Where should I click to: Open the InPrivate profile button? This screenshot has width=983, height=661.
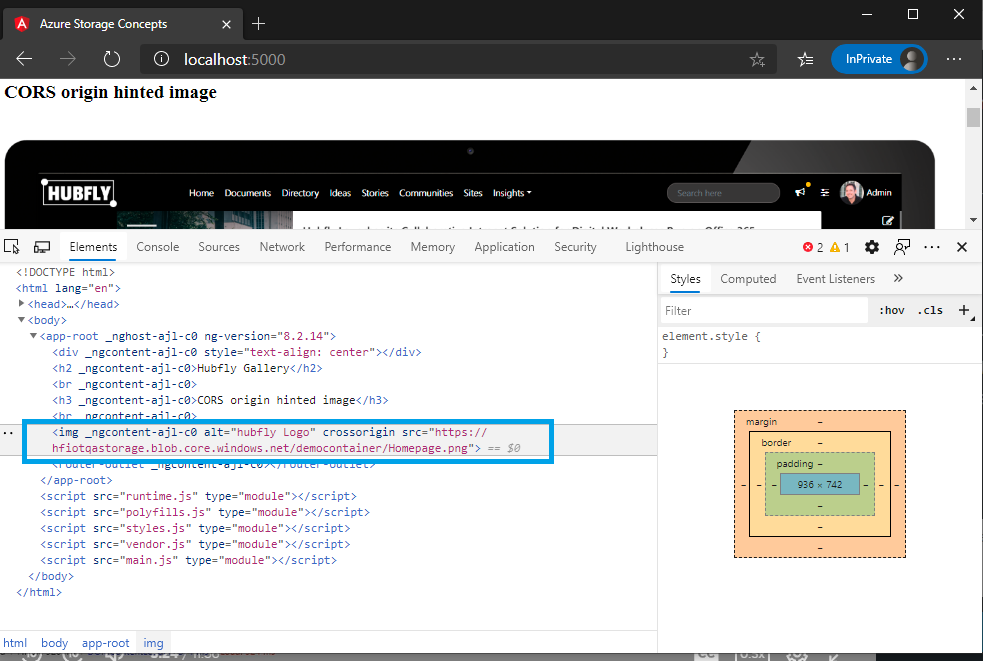click(x=879, y=59)
